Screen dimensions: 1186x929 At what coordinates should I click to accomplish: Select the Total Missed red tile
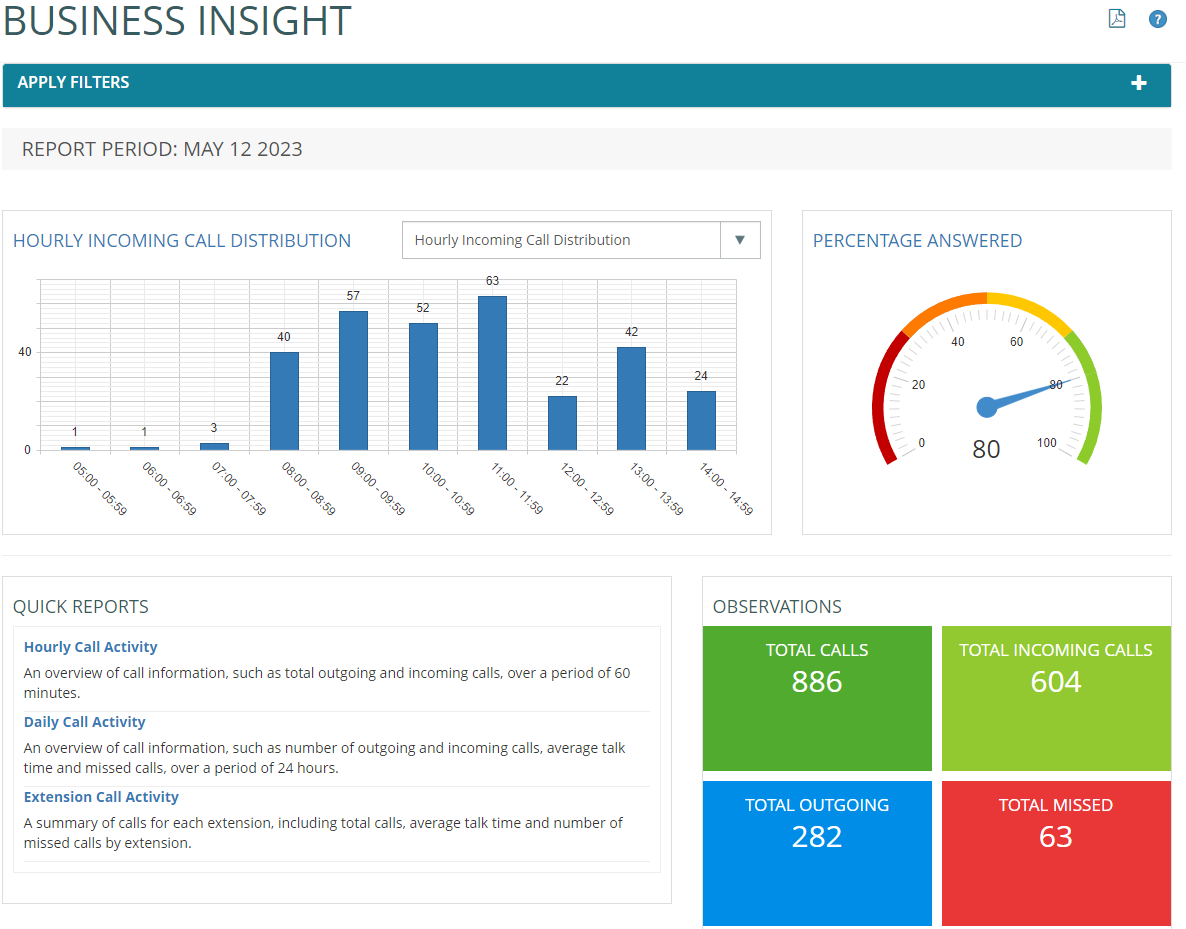coord(1056,853)
